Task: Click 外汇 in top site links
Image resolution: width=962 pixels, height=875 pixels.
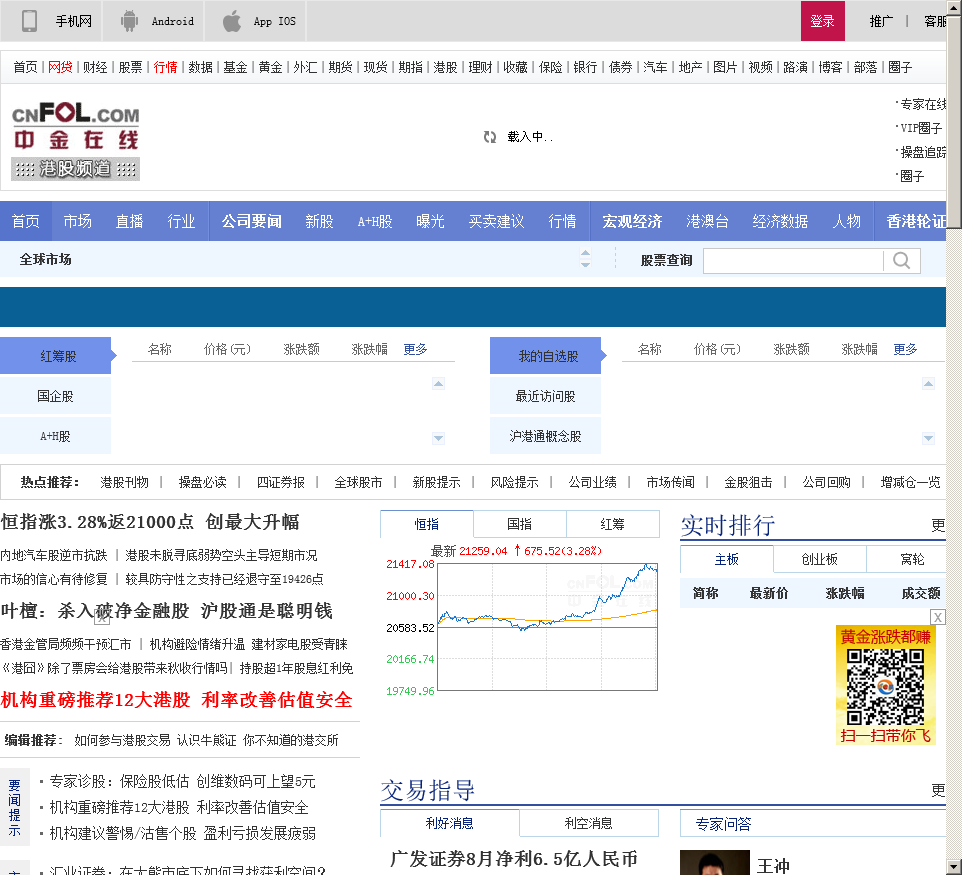Action: click(306, 67)
